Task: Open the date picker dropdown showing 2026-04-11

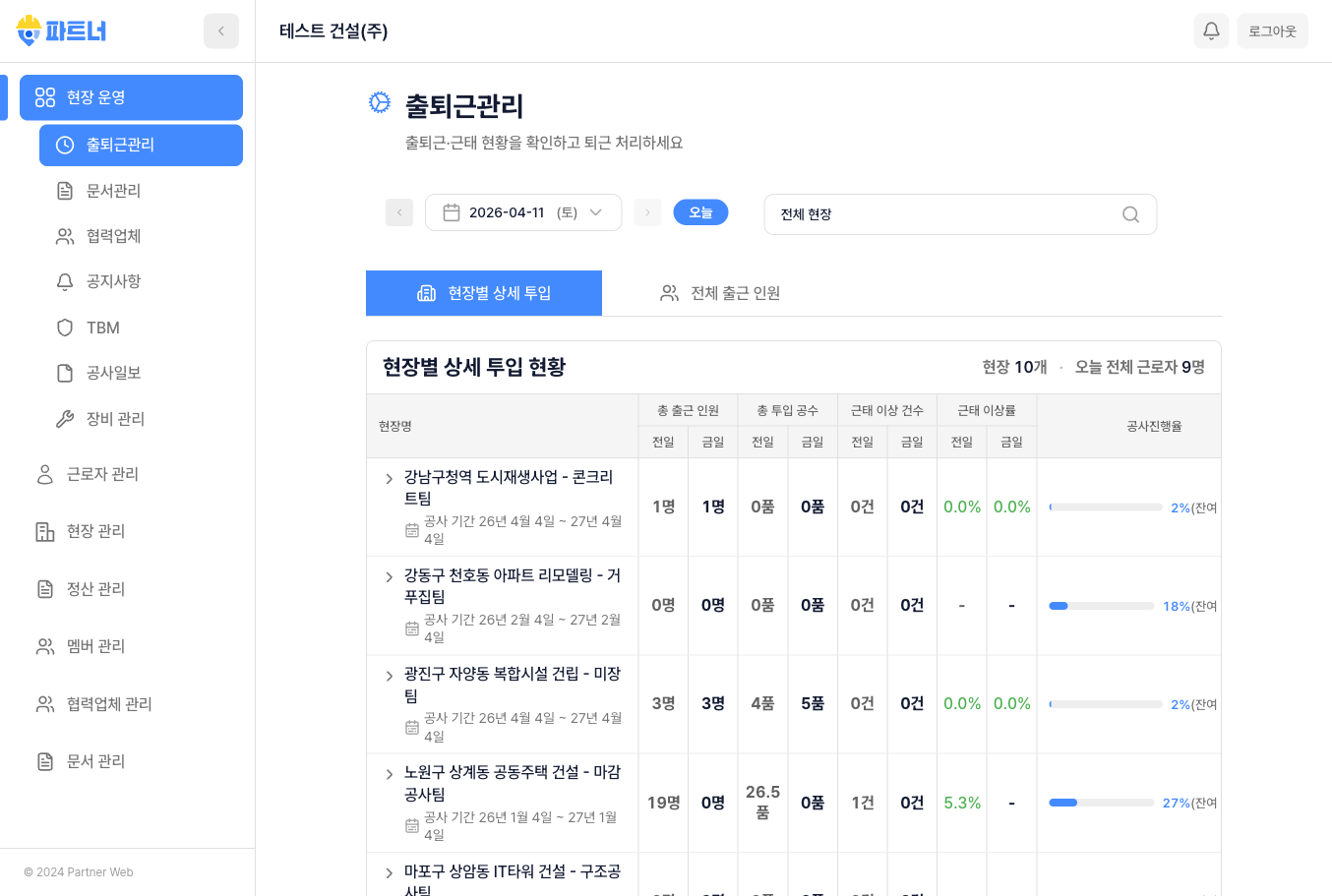Action: pyautogui.click(x=523, y=211)
